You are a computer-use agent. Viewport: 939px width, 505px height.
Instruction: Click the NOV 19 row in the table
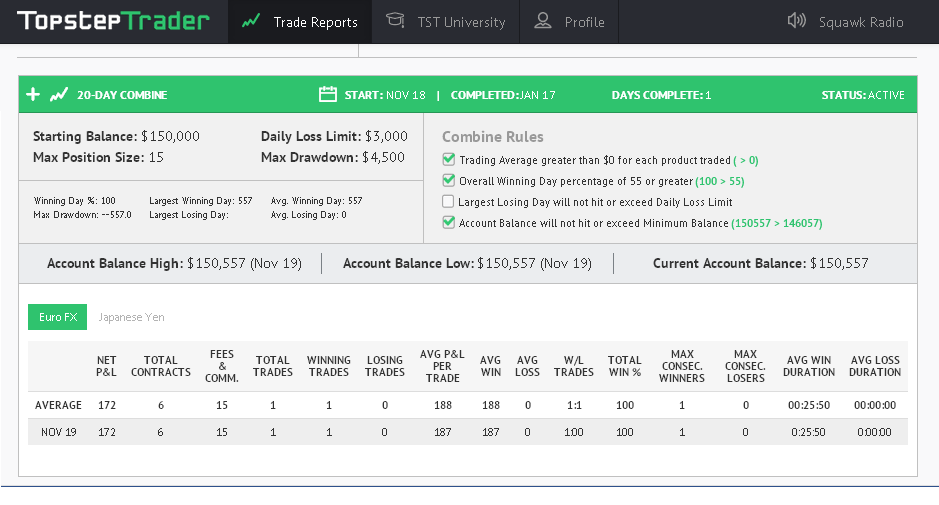[x=468, y=432]
